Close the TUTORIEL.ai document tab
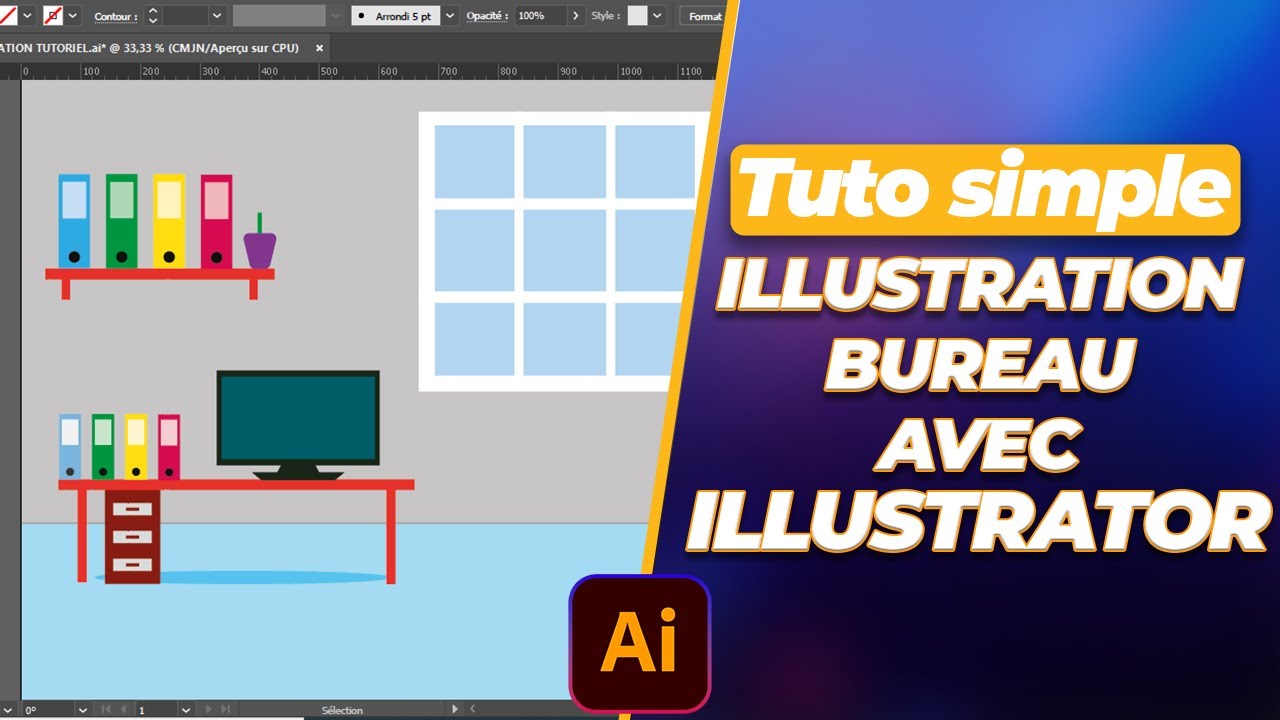Image resolution: width=1280 pixels, height=720 pixels. pos(320,47)
